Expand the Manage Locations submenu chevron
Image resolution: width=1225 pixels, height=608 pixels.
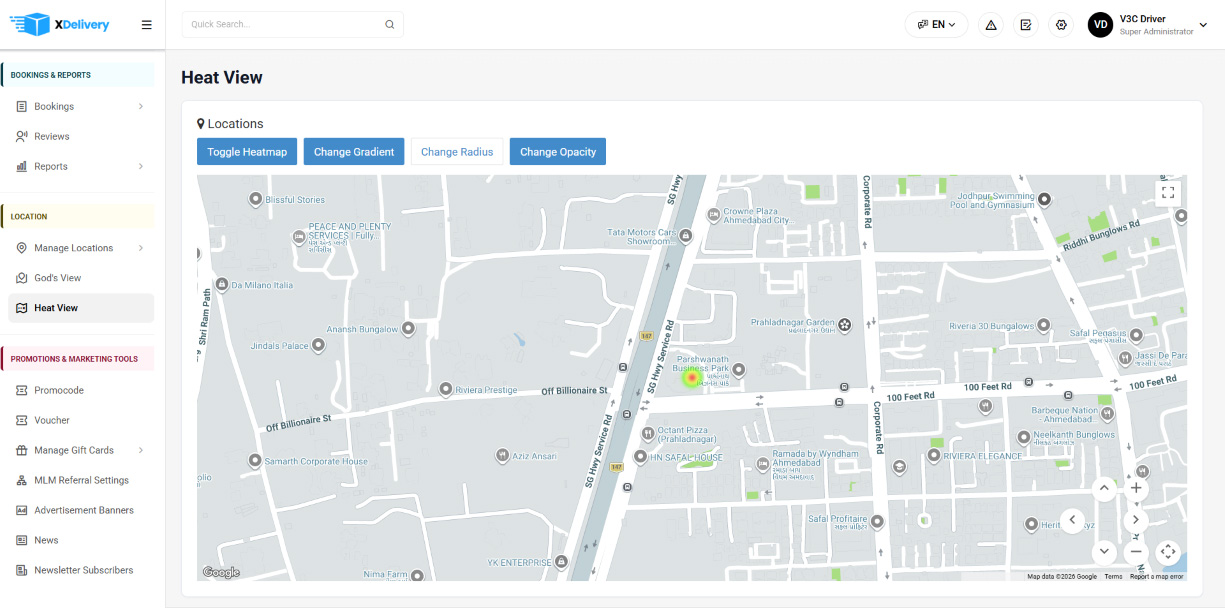click(141, 248)
